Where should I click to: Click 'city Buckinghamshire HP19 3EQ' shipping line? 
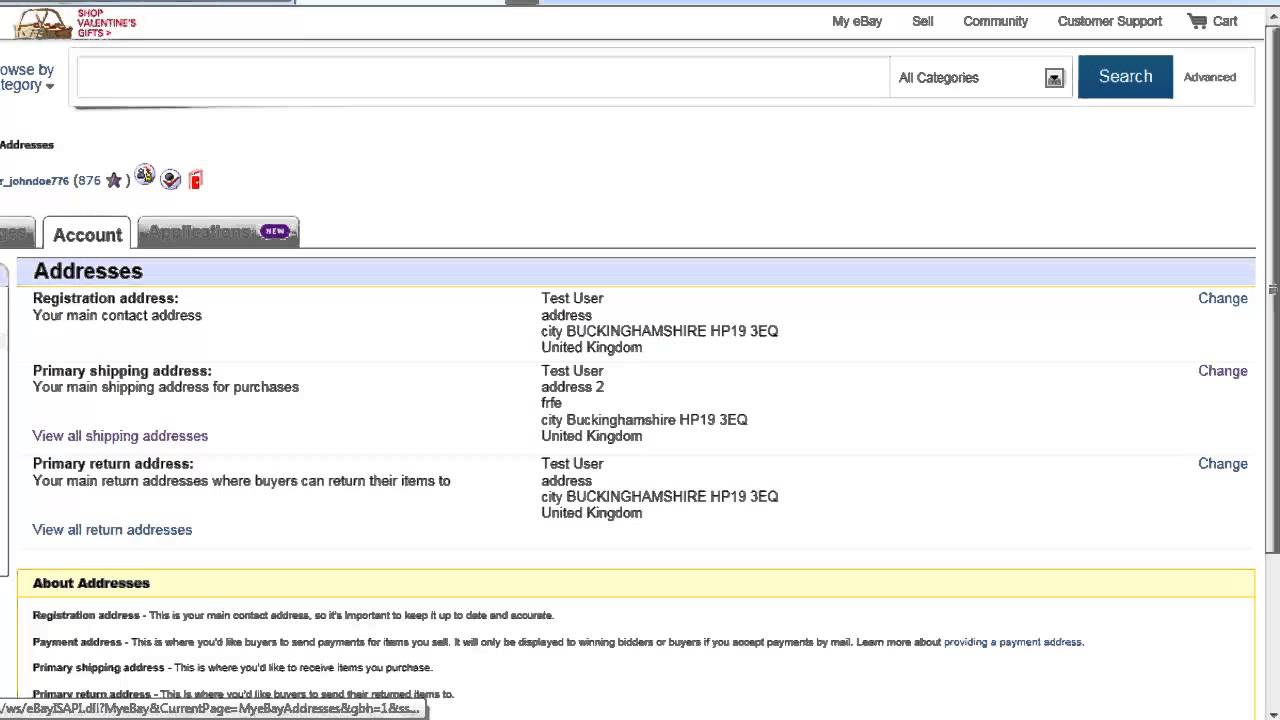click(x=644, y=420)
